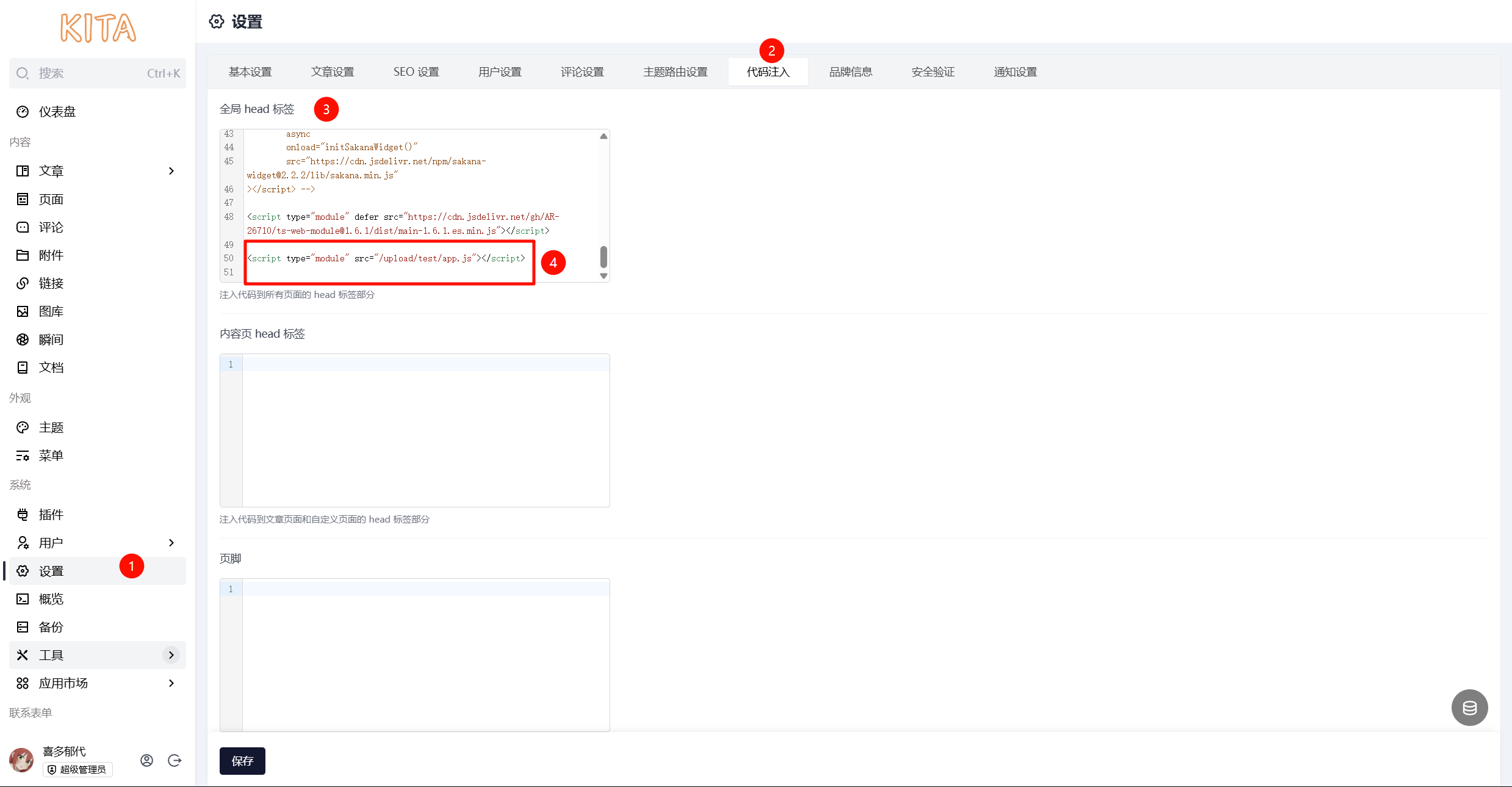Image resolution: width=1512 pixels, height=787 pixels.
Task: Click the dashboard gauge icon
Action: click(x=23, y=112)
